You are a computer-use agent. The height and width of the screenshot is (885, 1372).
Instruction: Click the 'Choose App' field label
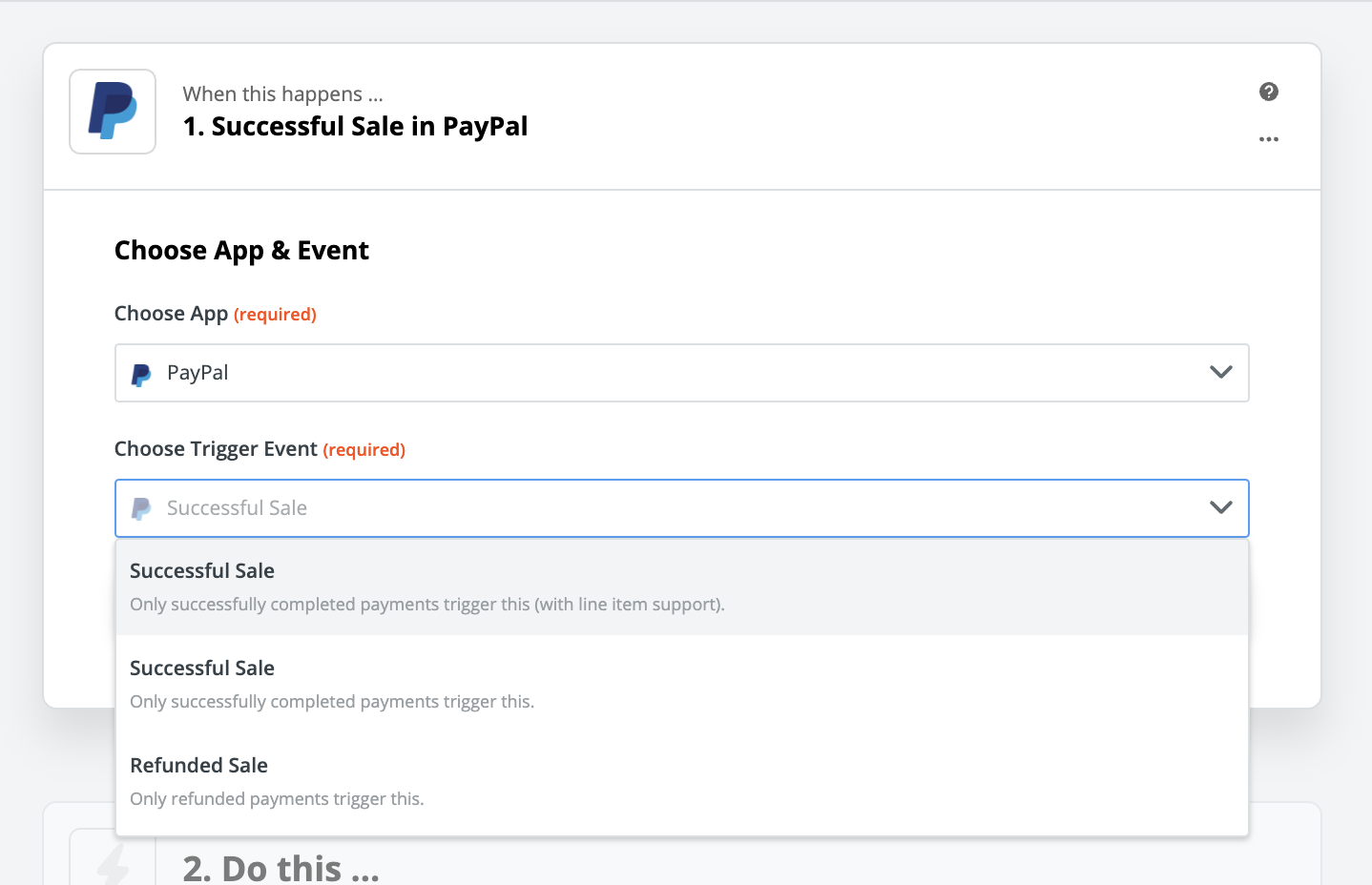pos(171,314)
